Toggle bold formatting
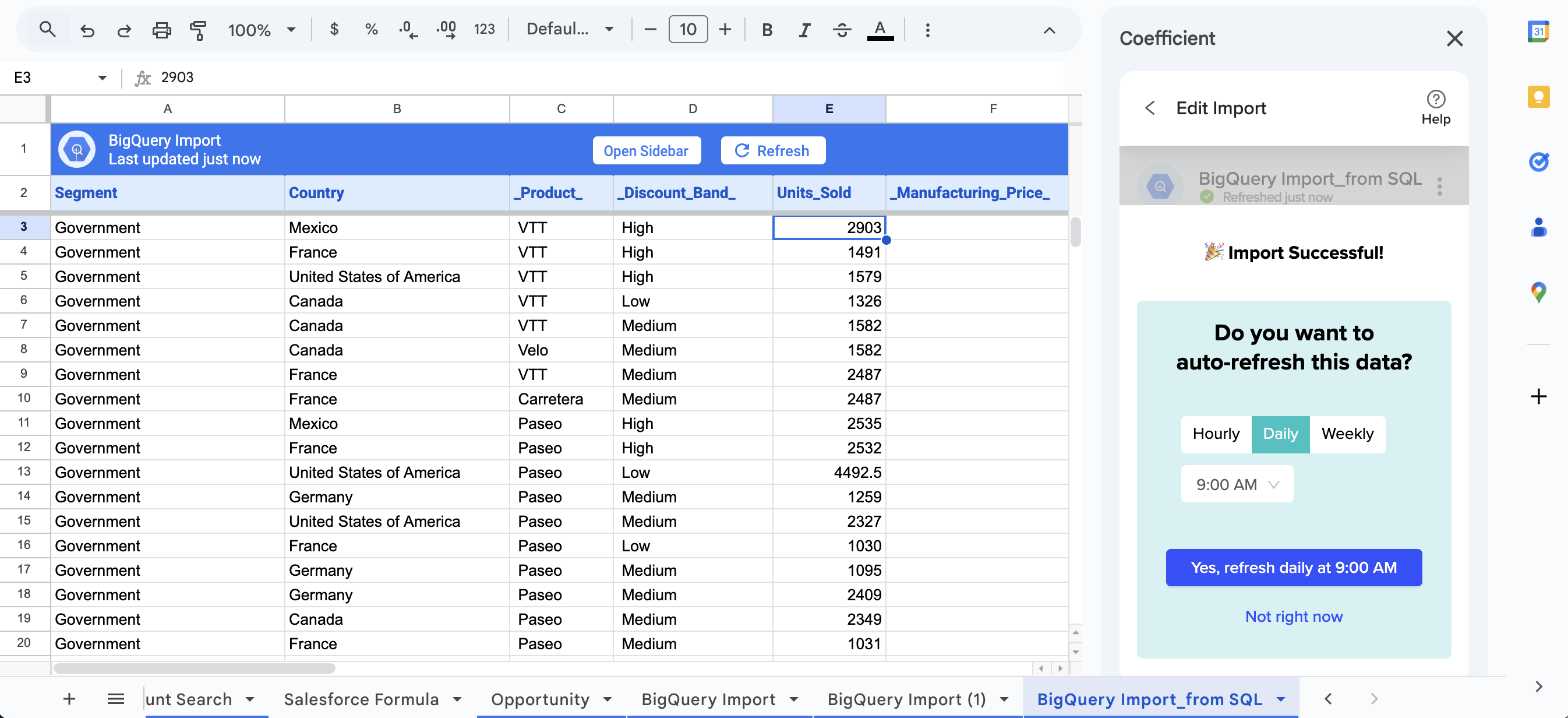The image size is (1568, 718). click(767, 30)
